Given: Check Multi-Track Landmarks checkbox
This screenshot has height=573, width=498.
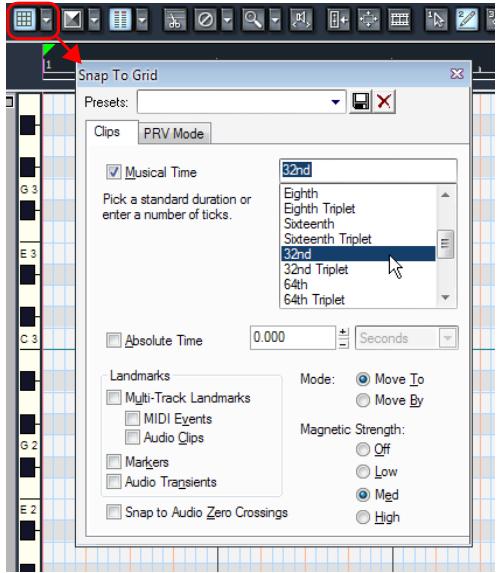Looking at the screenshot, I should [114, 397].
